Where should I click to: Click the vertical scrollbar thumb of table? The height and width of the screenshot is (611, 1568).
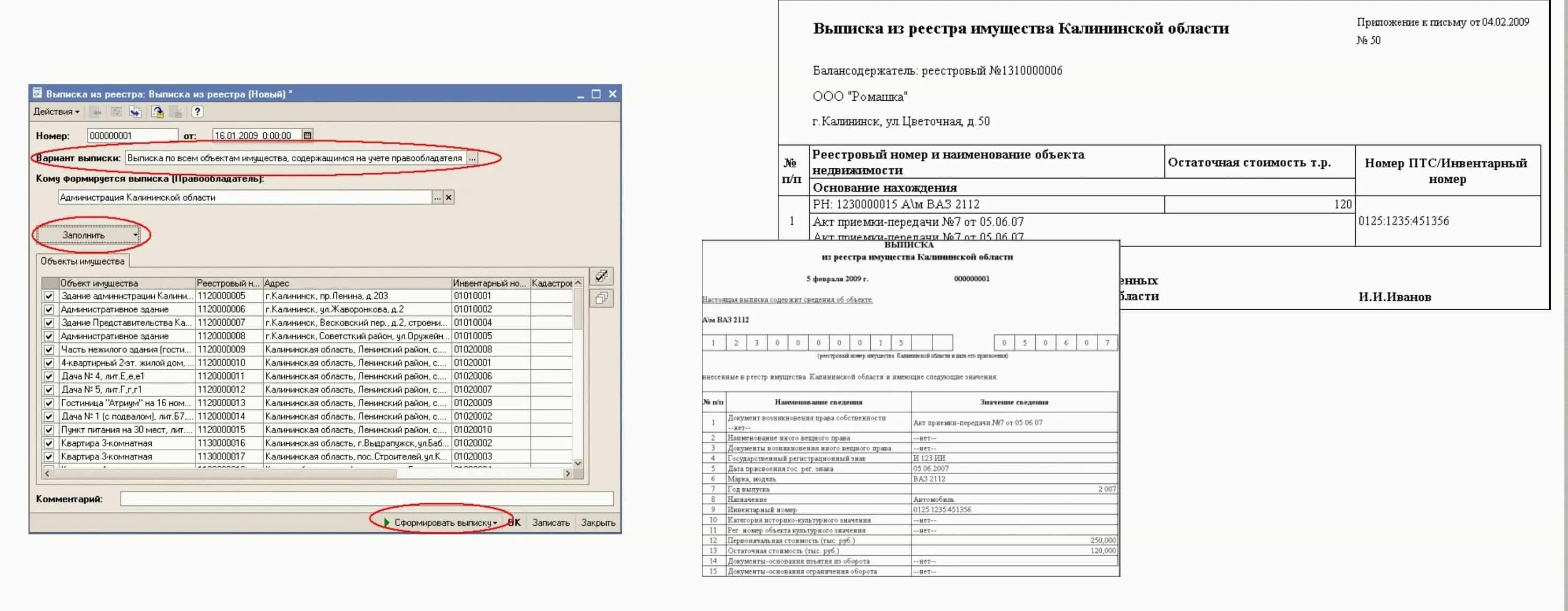tap(578, 309)
